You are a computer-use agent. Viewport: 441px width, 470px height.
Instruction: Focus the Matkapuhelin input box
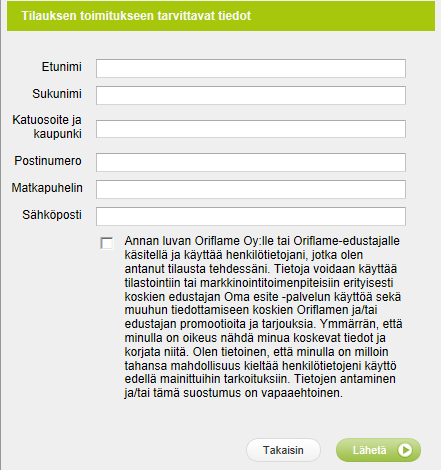(251, 189)
